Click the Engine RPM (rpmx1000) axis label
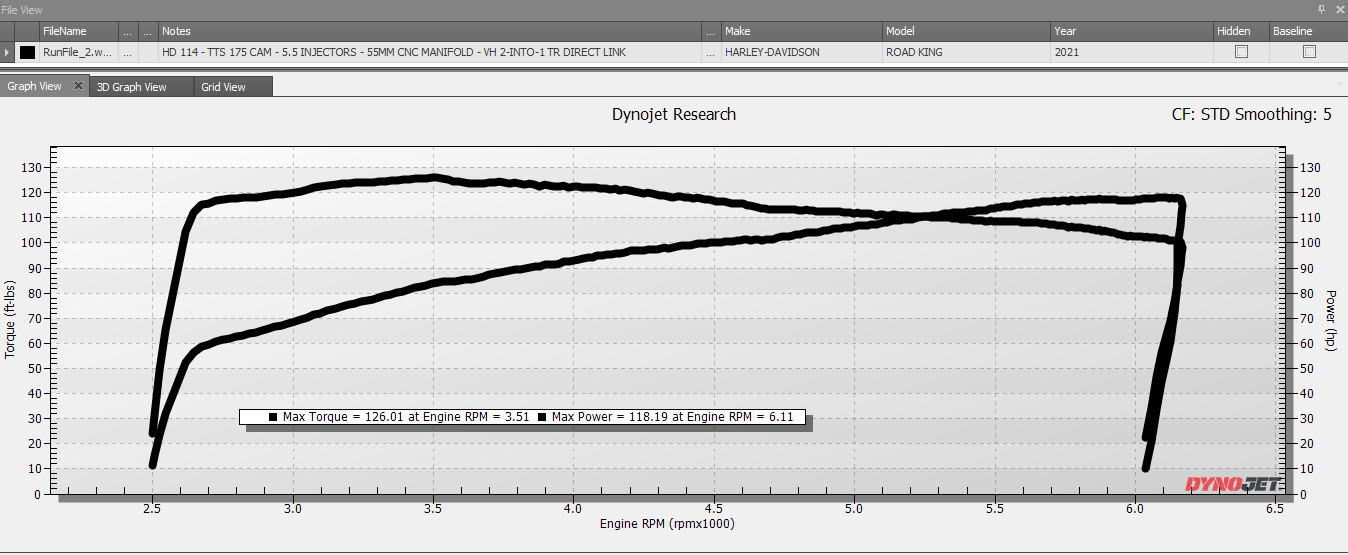Viewport: 1348px width, 555px height. pyautogui.click(x=667, y=524)
